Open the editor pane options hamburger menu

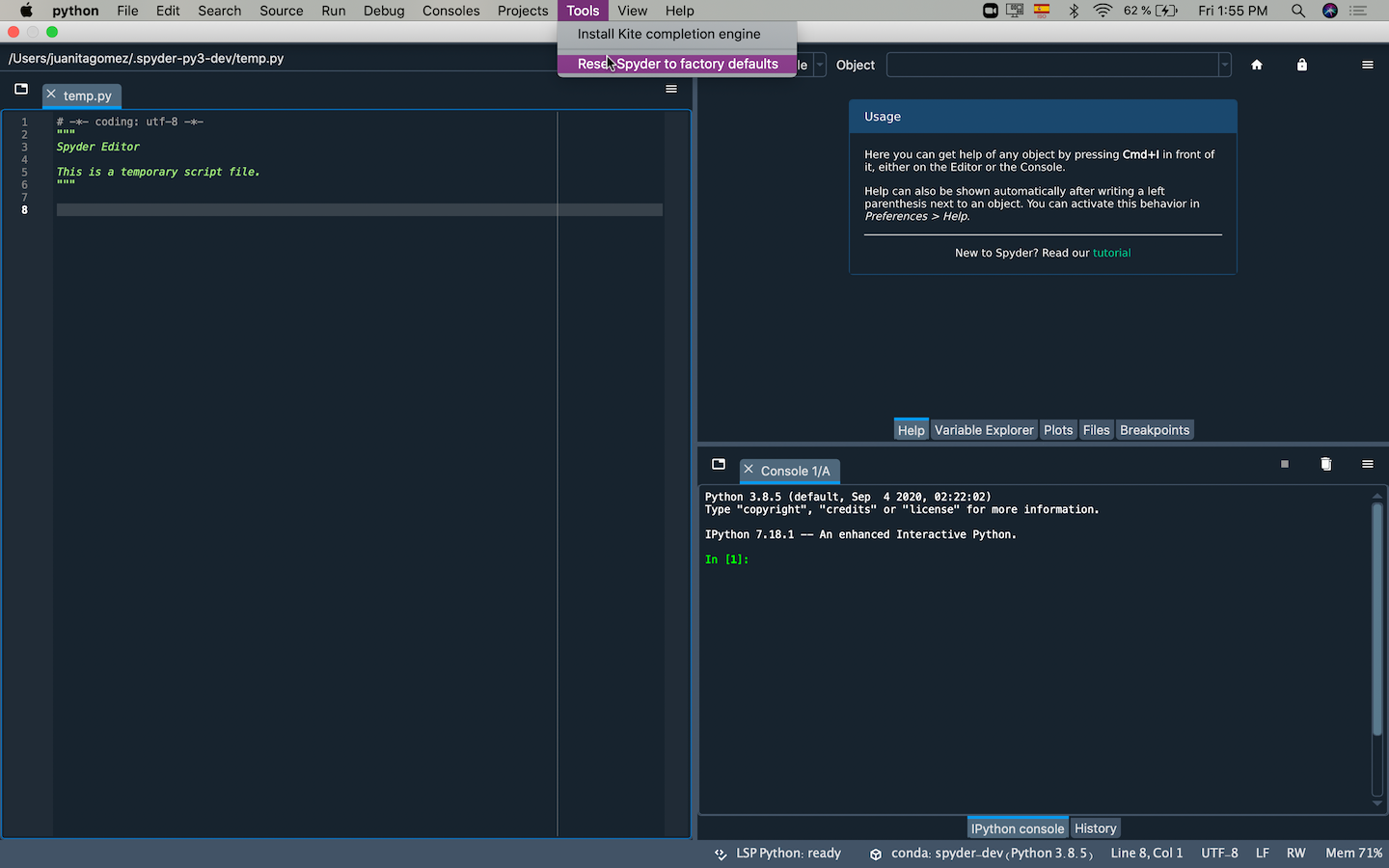coord(671,89)
